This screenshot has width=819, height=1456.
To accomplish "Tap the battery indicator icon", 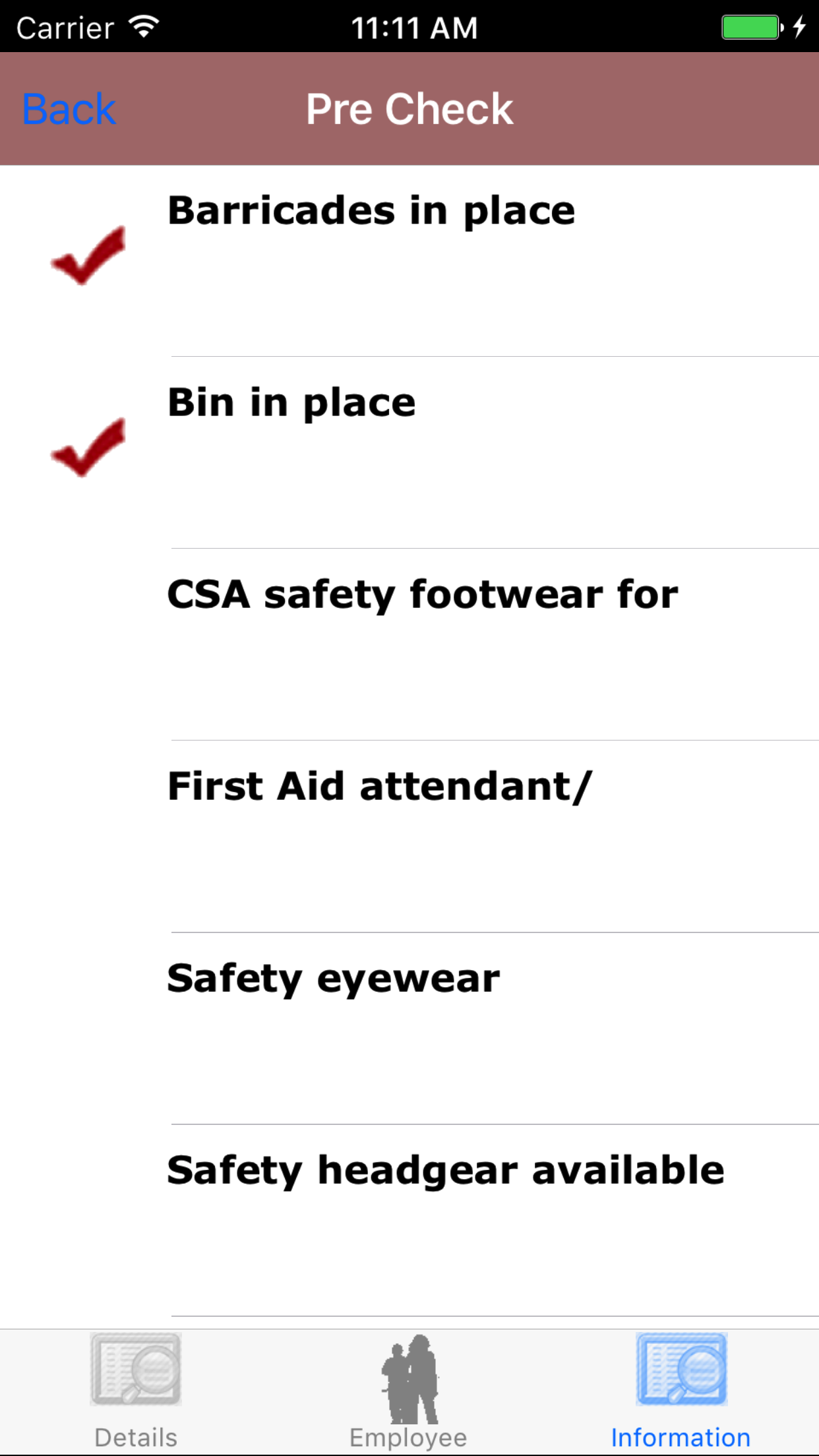I will (752, 27).
